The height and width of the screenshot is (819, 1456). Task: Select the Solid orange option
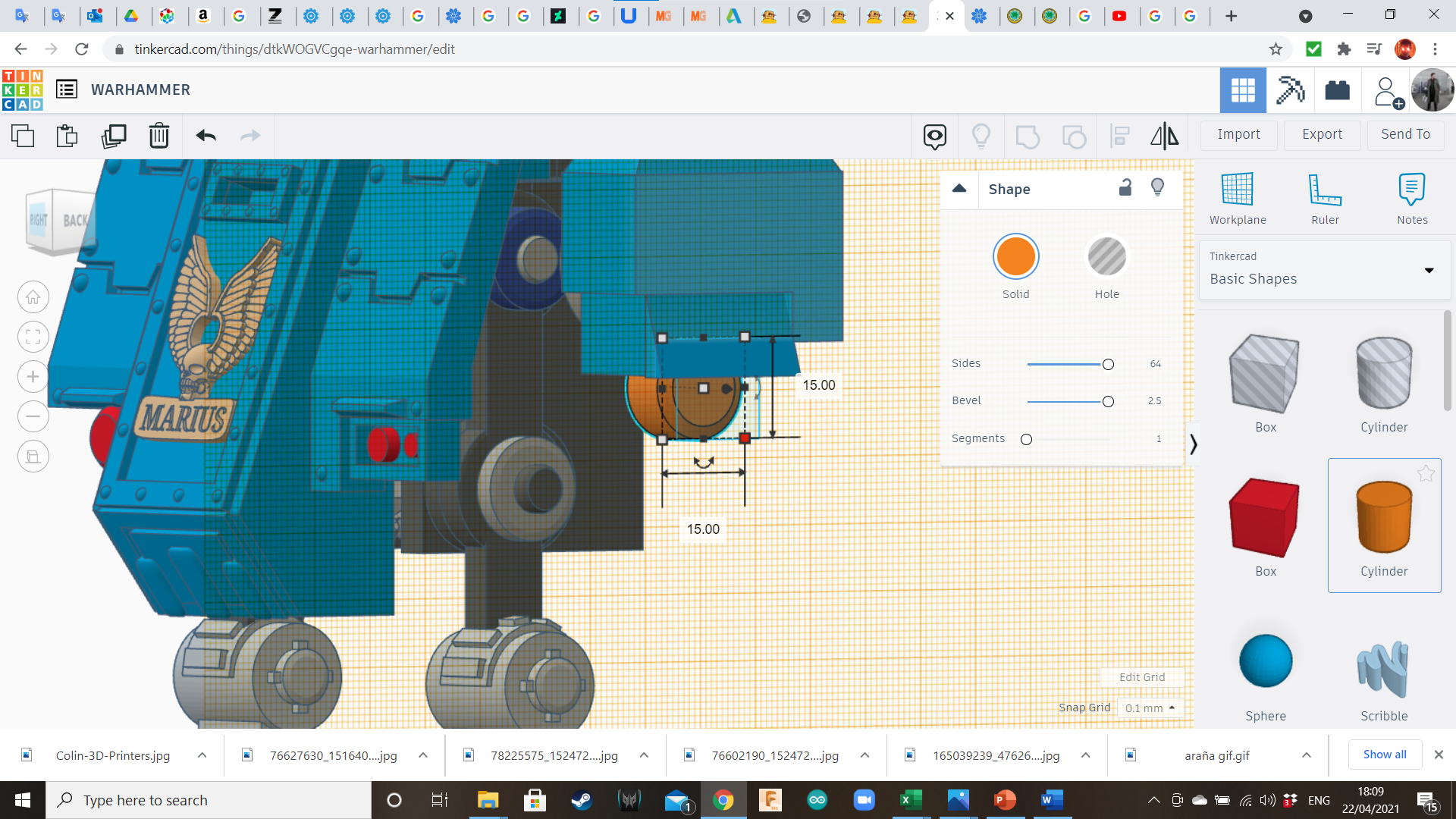1015,257
